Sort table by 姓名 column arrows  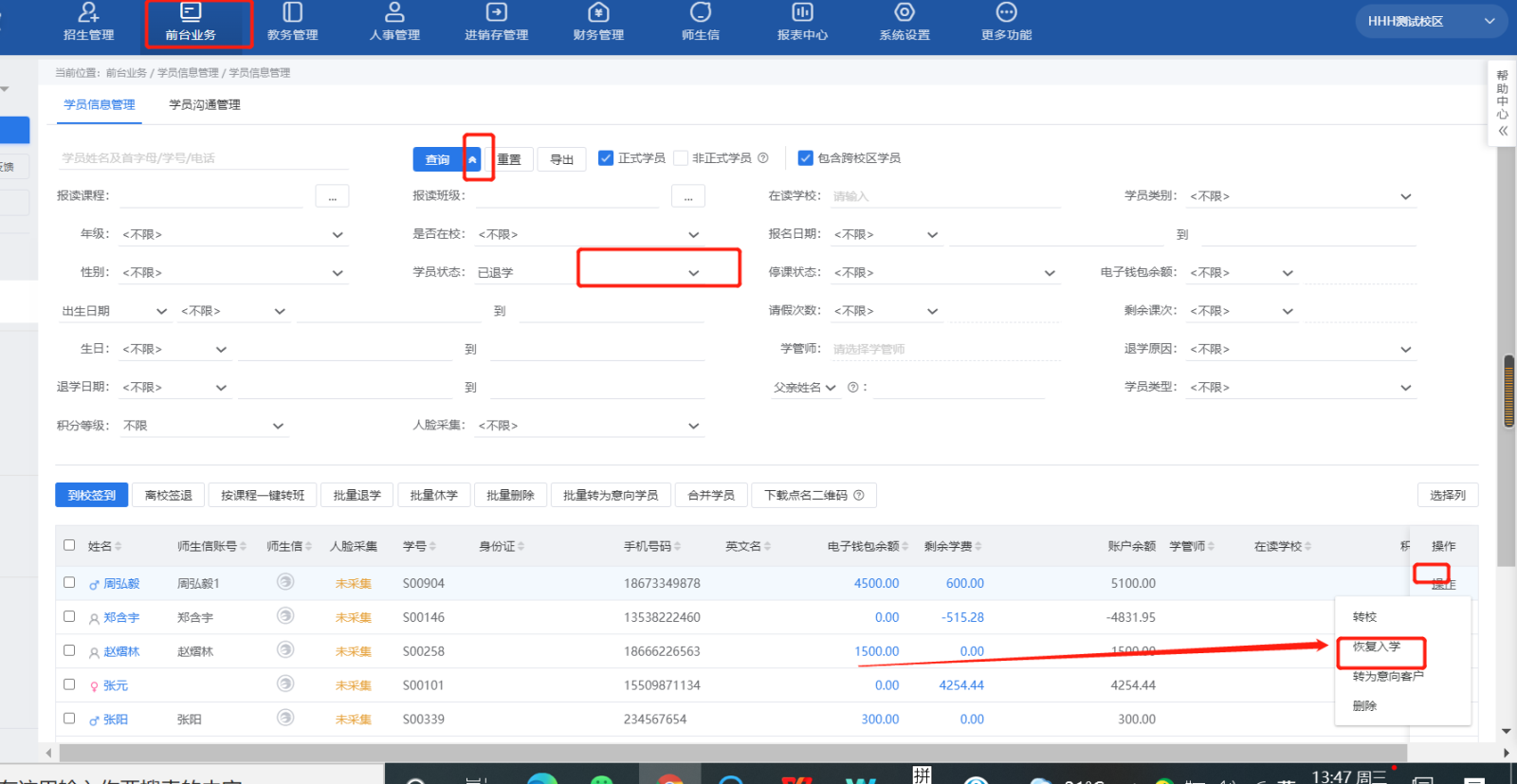coord(119,546)
